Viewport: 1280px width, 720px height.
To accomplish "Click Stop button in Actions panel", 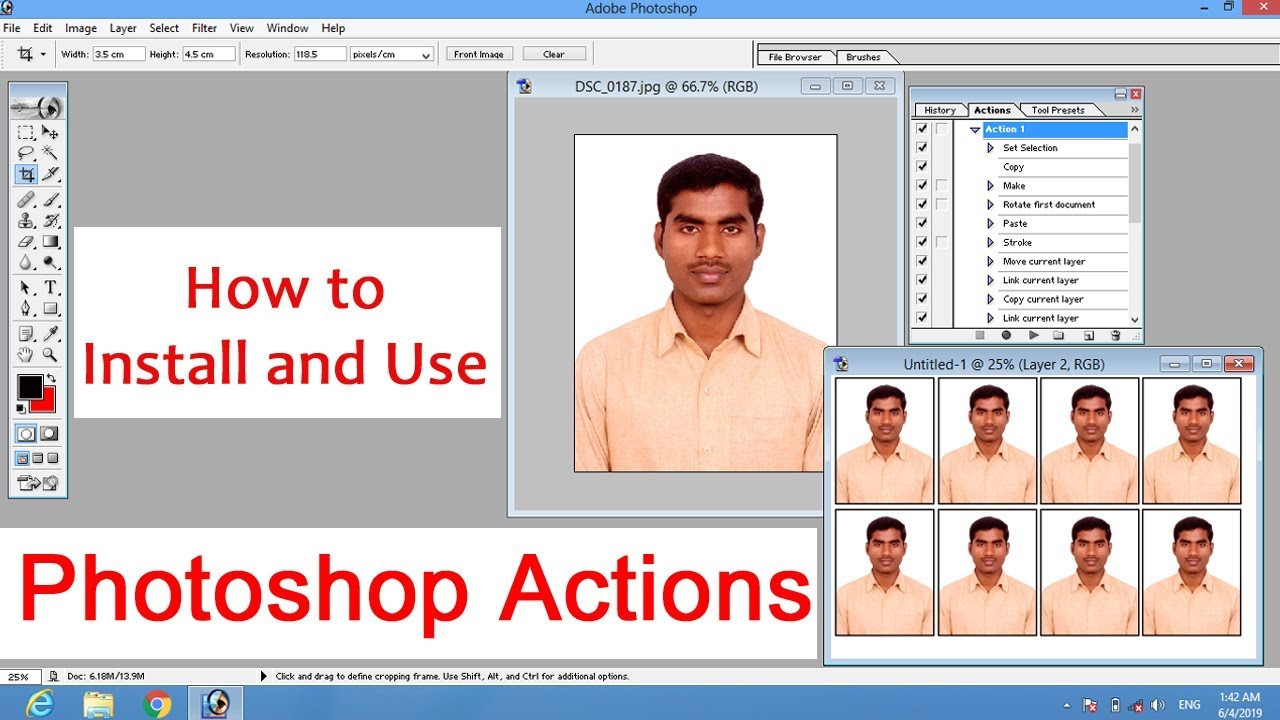I will point(980,335).
